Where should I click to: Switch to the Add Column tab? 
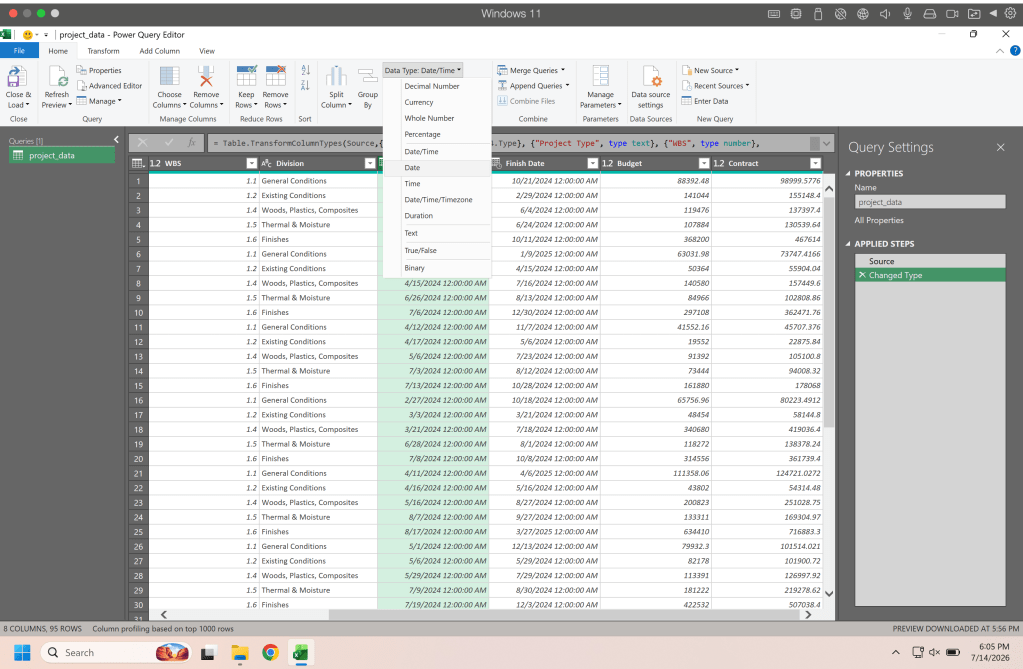pos(159,50)
